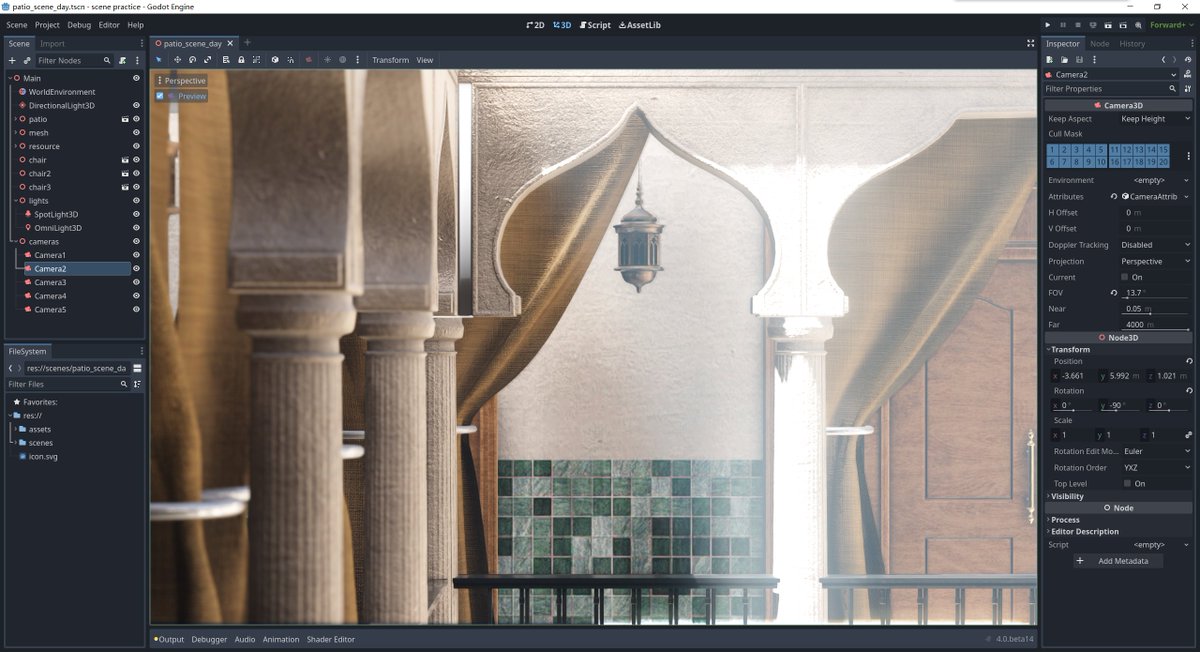Screen dimensions: 1200x652
Task: Activate Rotate Mode tool
Action: pyautogui.click(x=192, y=60)
